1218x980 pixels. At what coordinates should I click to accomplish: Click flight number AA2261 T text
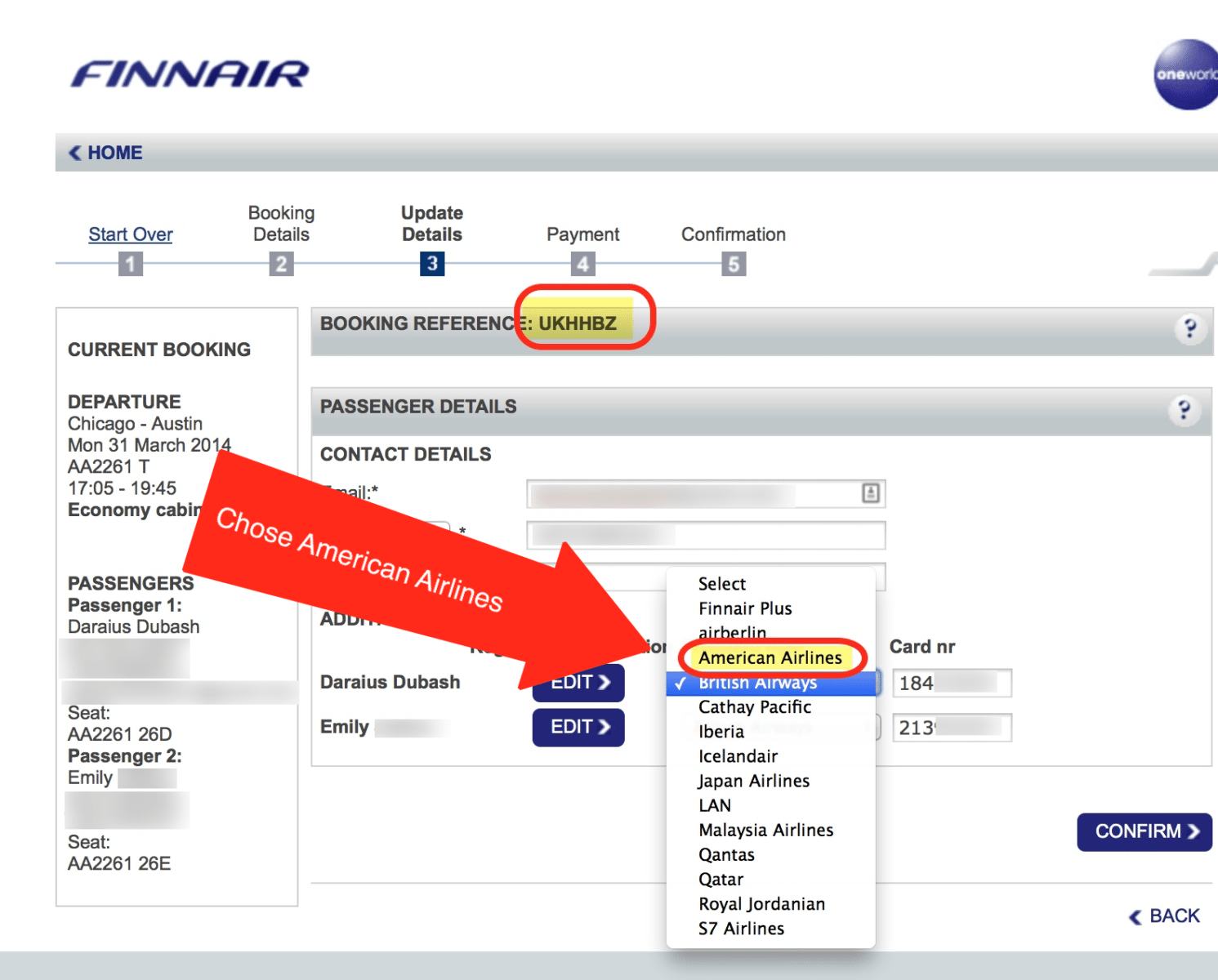point(109,466)
